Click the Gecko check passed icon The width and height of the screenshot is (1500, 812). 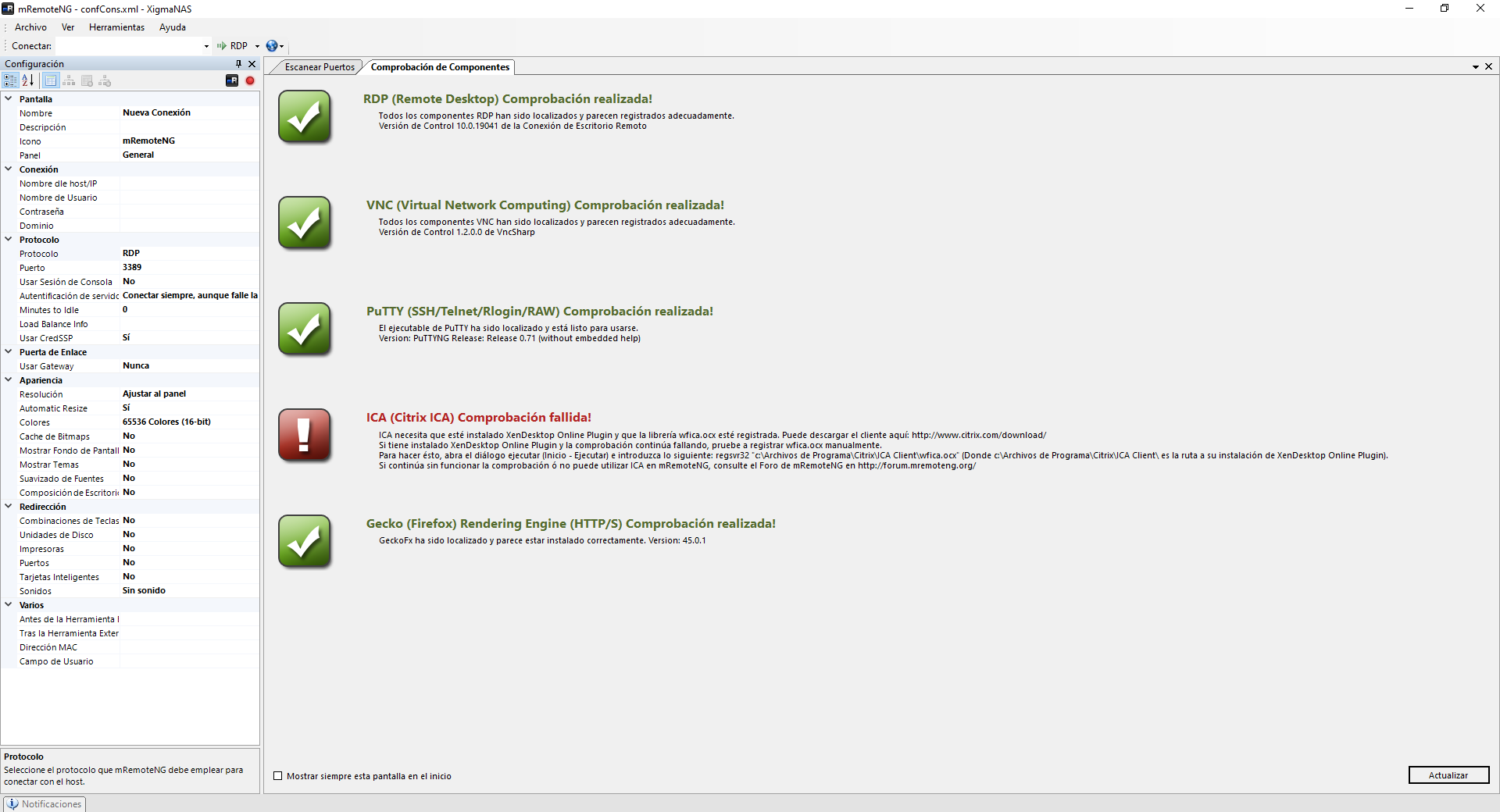pyautogui.click(x=305, y=542)
